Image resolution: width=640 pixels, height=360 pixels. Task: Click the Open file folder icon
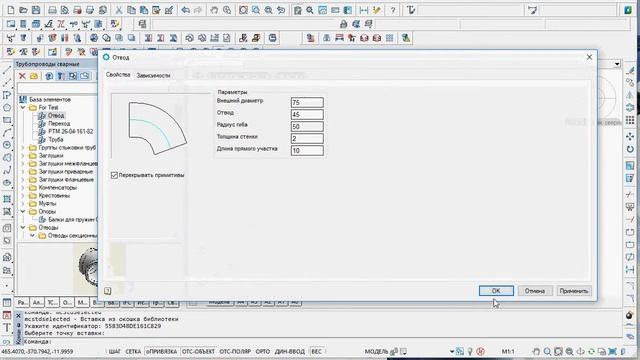tap(24, 10)
